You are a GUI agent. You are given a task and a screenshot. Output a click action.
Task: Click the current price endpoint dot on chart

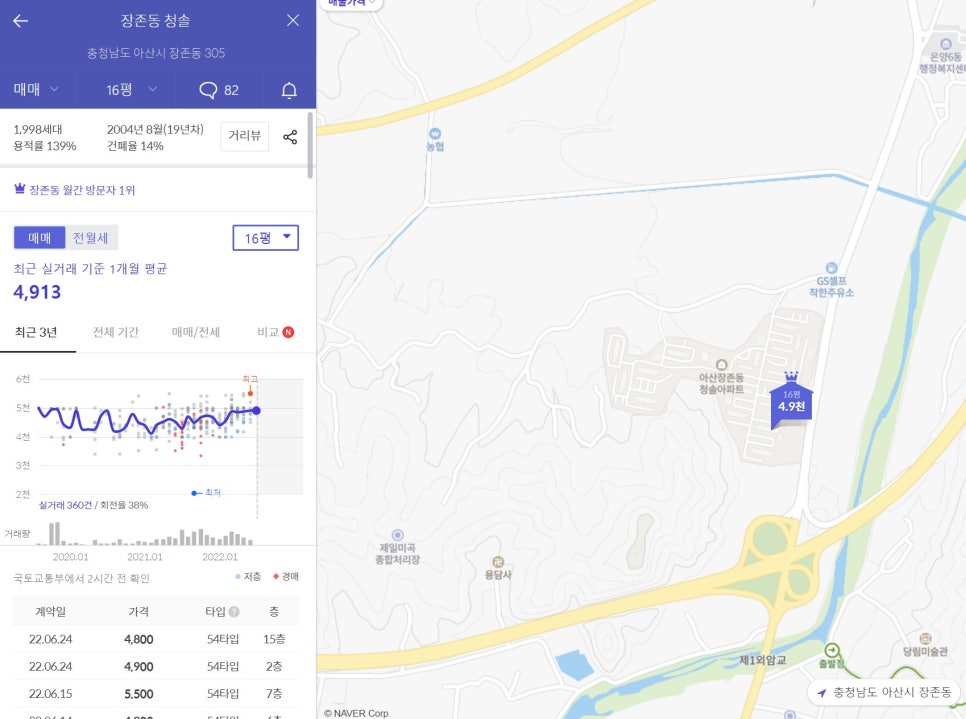[256, 410]
